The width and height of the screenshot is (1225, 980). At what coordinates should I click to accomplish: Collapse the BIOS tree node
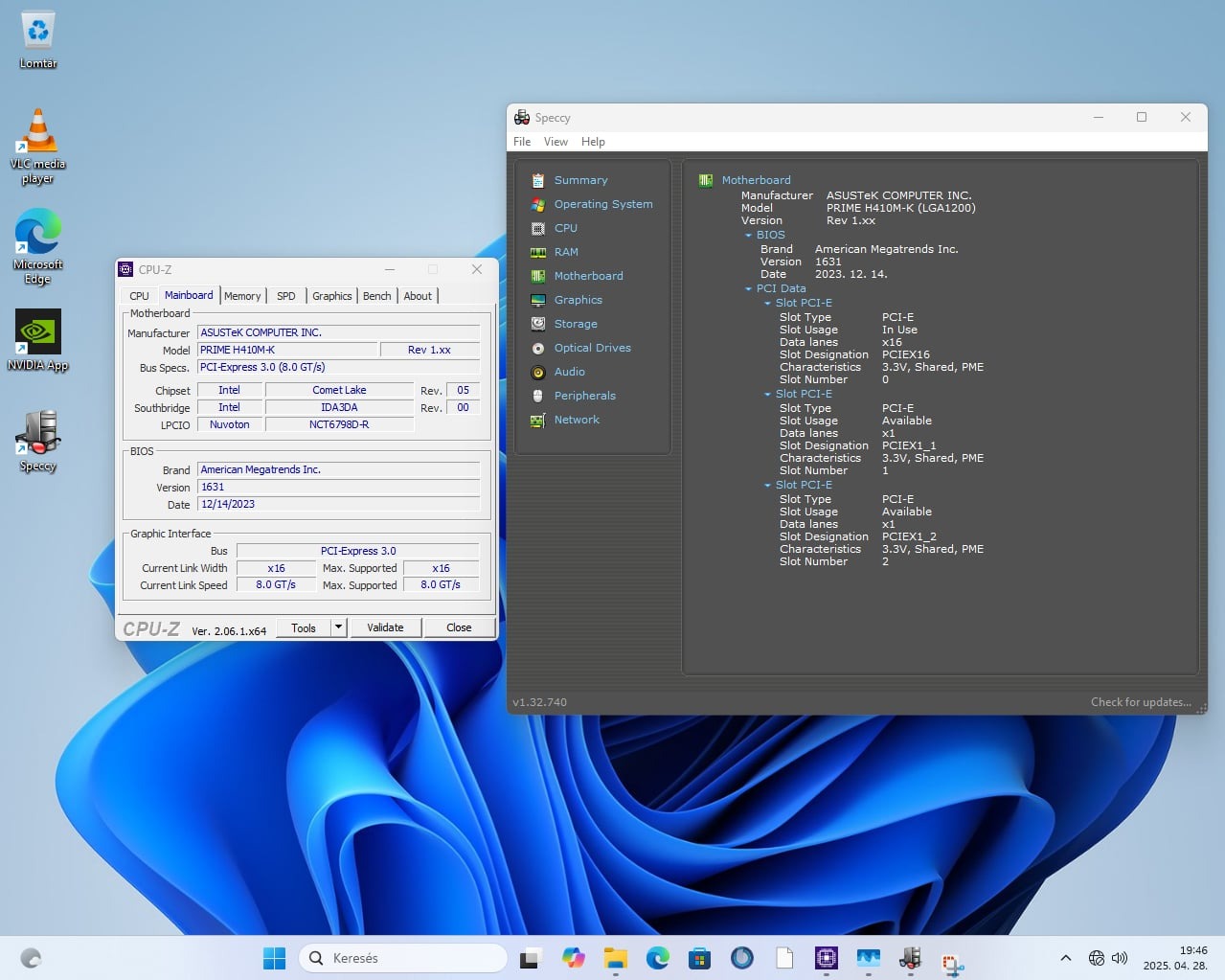pos(749,235)
